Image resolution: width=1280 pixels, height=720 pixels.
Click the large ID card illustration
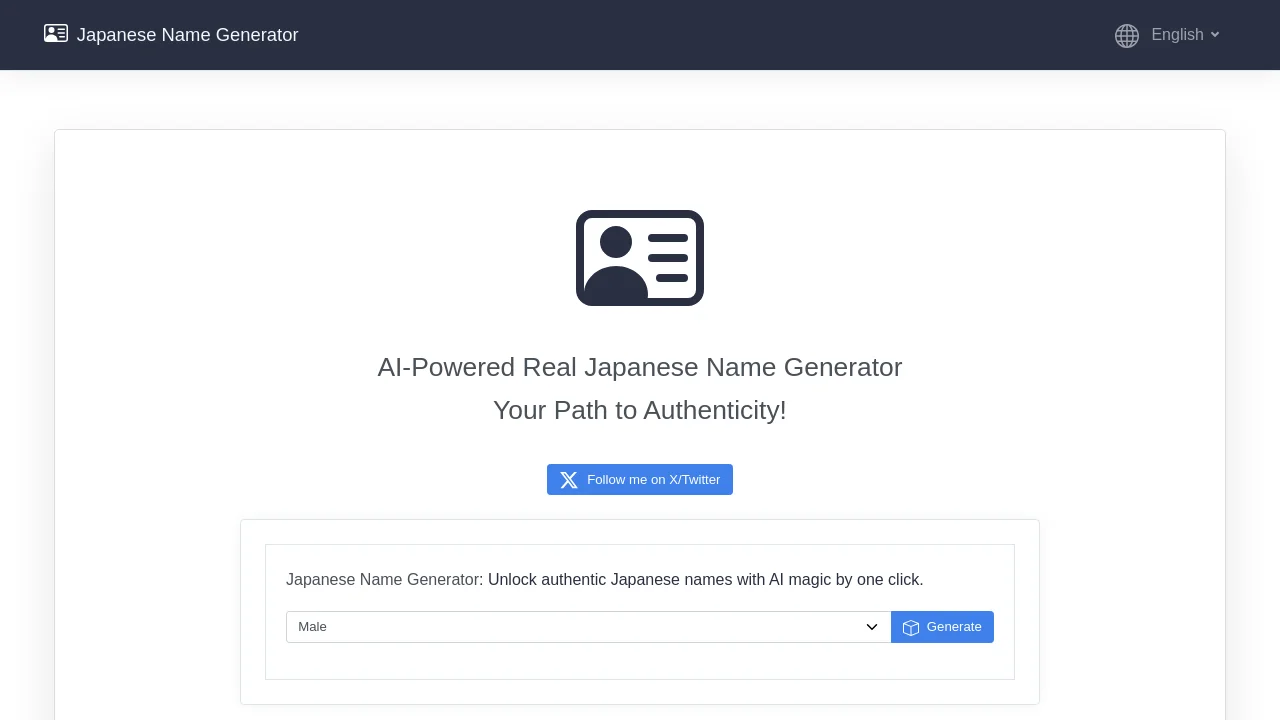(640, 258)
